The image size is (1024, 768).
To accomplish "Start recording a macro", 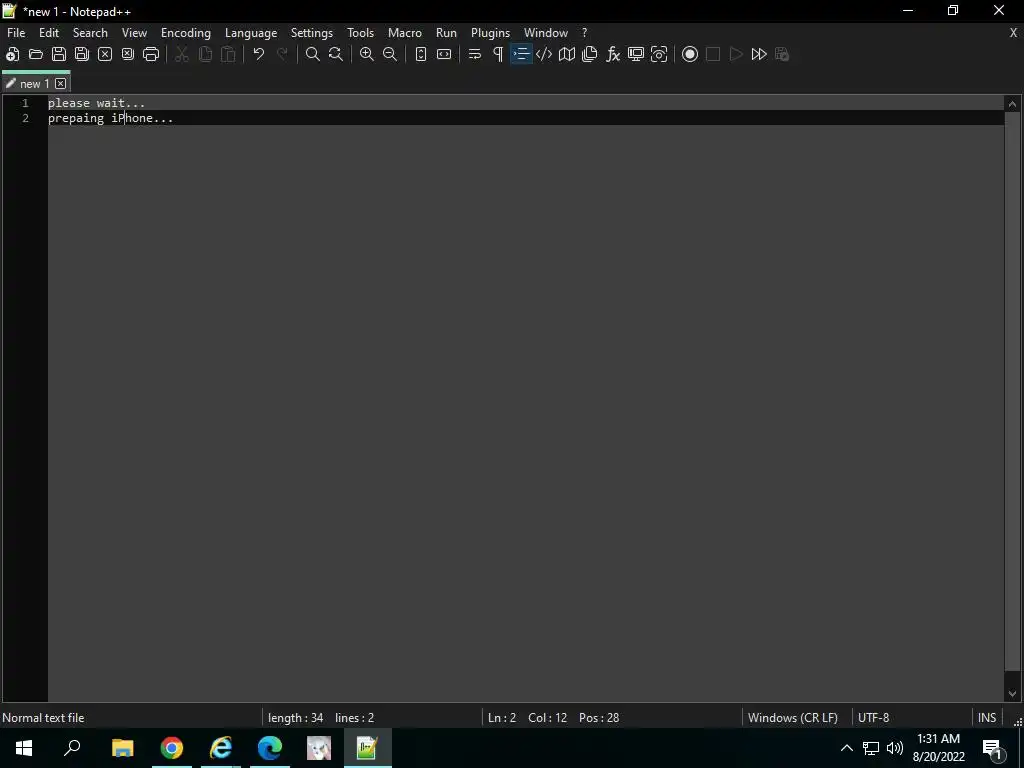I will [690, 54].
